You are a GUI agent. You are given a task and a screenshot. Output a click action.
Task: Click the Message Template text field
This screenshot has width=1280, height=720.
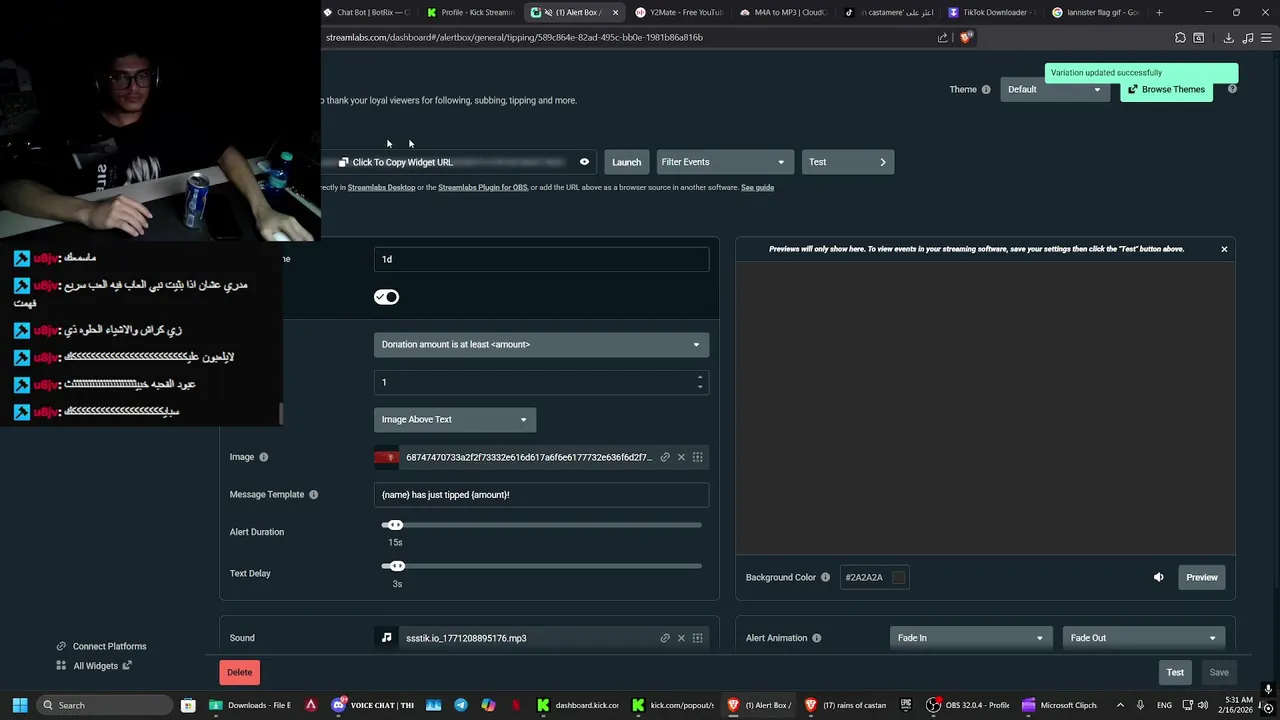pyautogui.click(x=541, y=494)
